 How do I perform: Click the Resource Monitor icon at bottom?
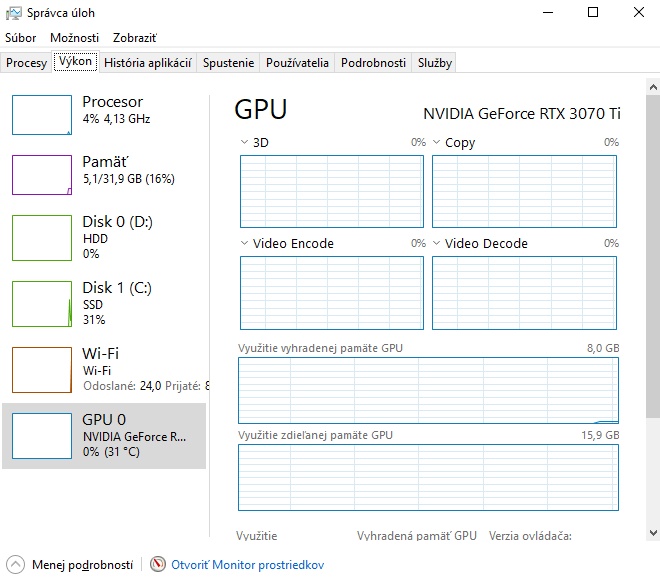(158, 564)
